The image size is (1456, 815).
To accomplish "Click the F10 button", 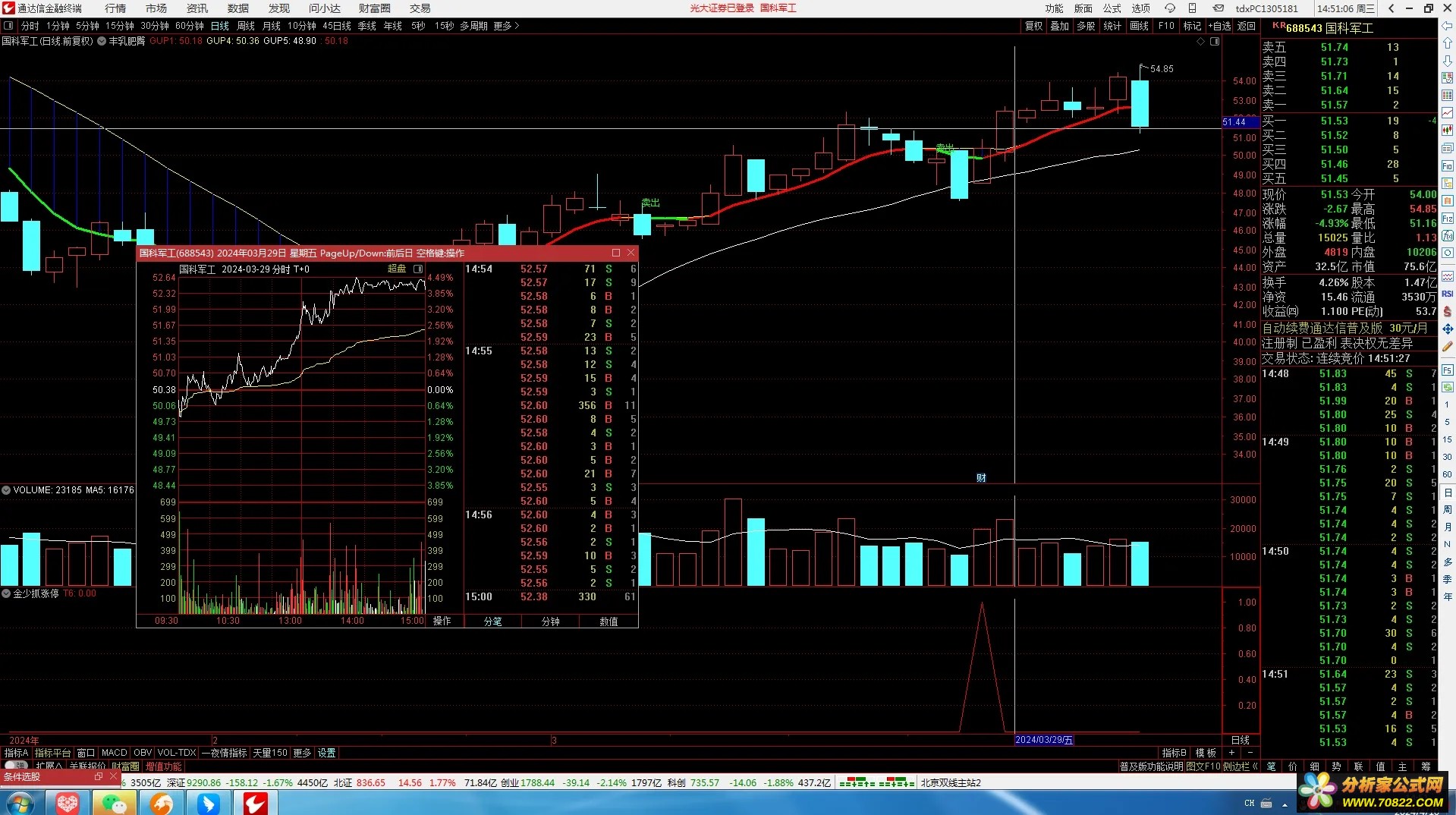I will 1166,26.
